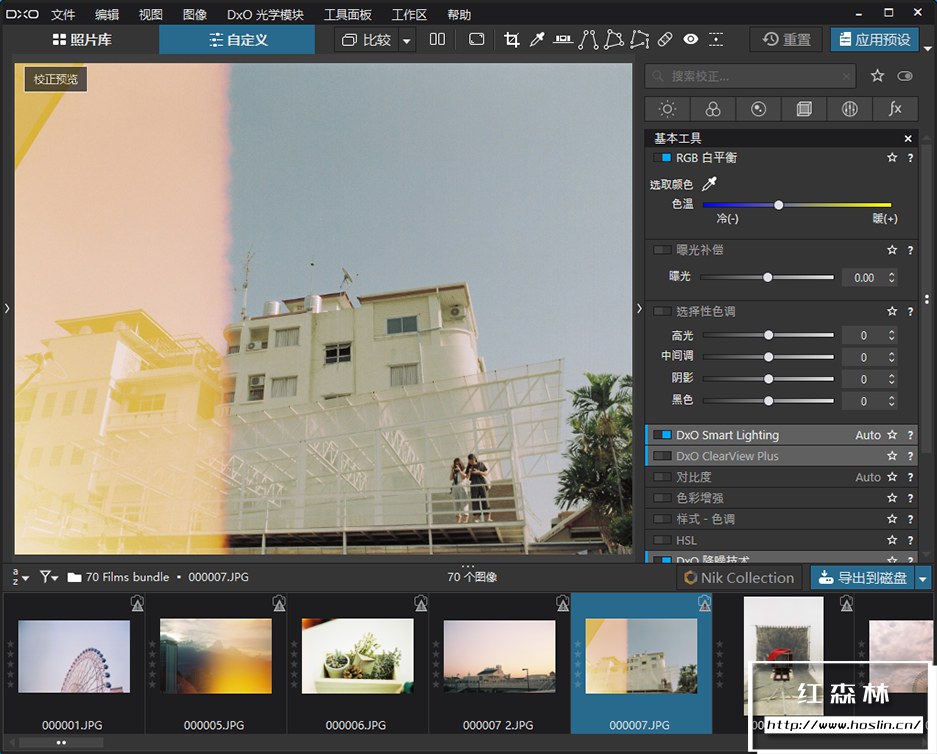Click the fx corrections category icon
The width and height of the screenshot is (937, 754).
click(896, 109)
